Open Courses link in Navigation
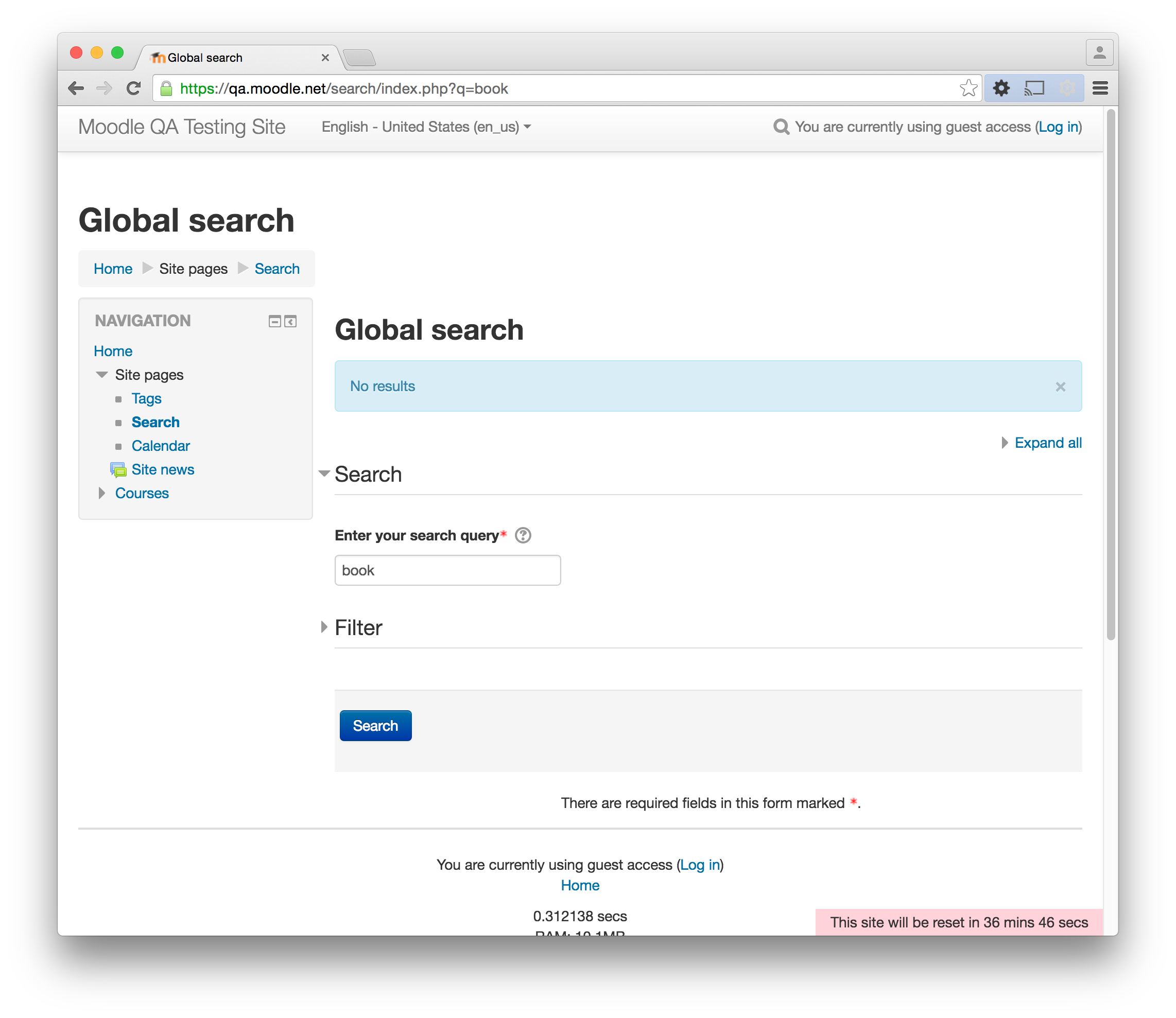Screen dimensions: 1176x1018 pos(142,493)
